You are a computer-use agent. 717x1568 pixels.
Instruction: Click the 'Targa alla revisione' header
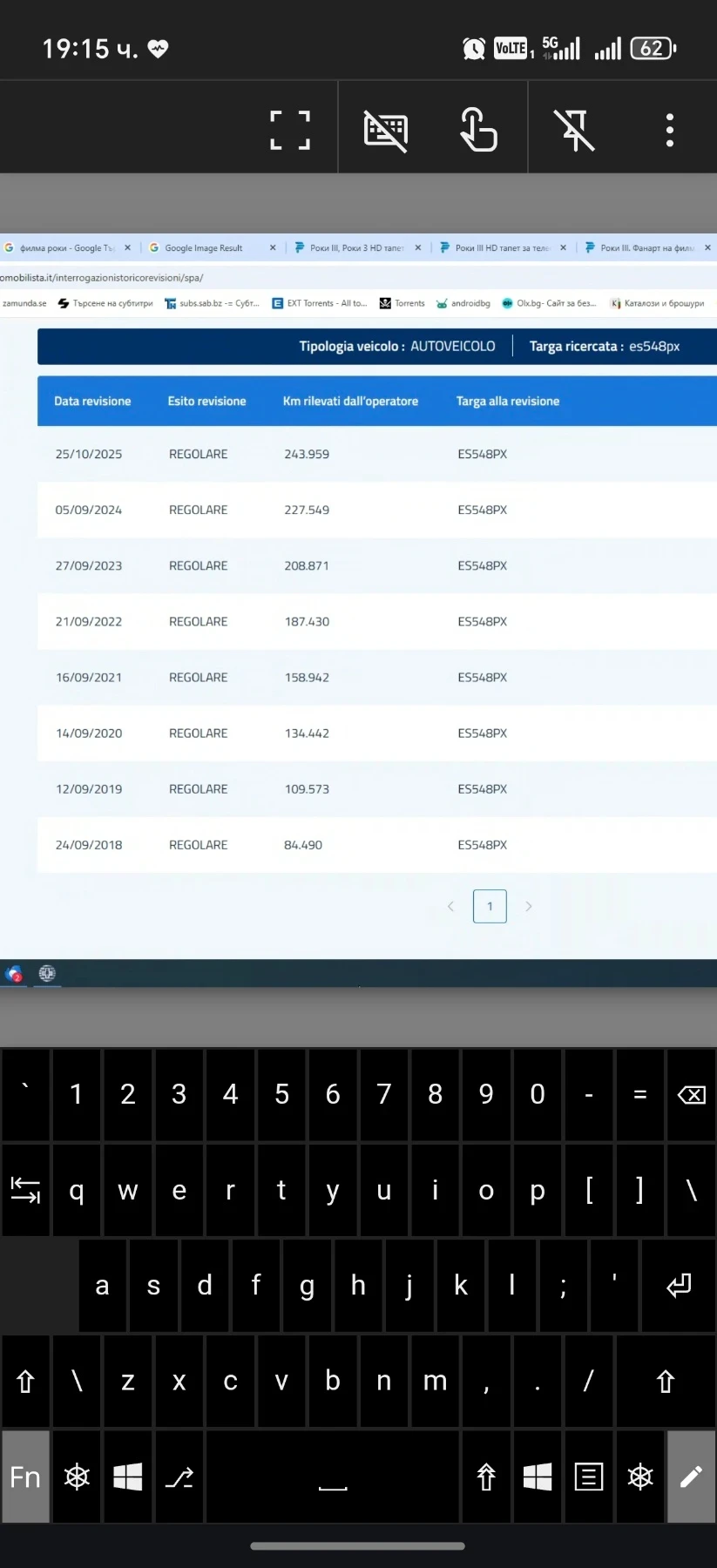pyautogui.click(x=508, y=402)
